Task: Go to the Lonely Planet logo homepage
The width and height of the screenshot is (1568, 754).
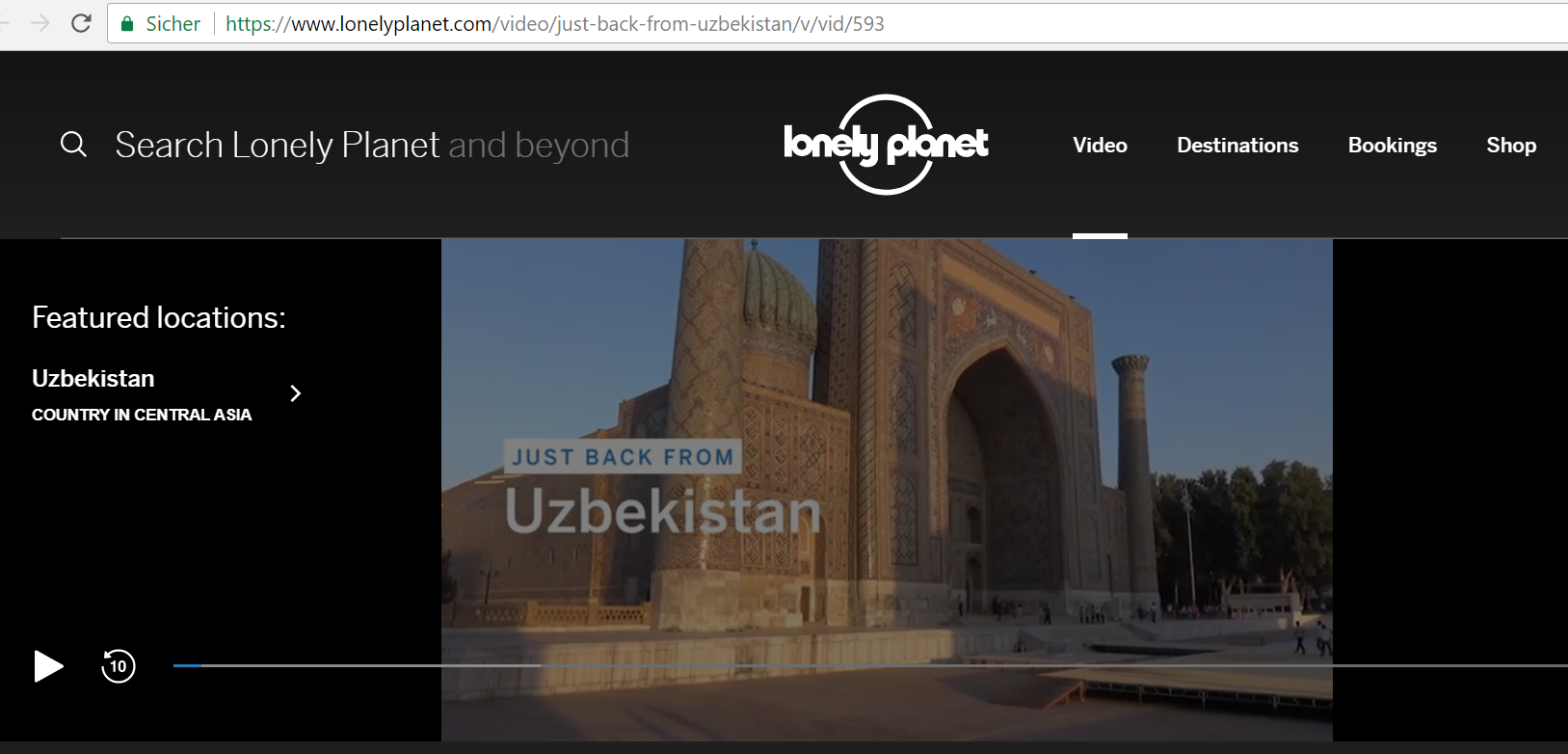Action: pos(886,145)
